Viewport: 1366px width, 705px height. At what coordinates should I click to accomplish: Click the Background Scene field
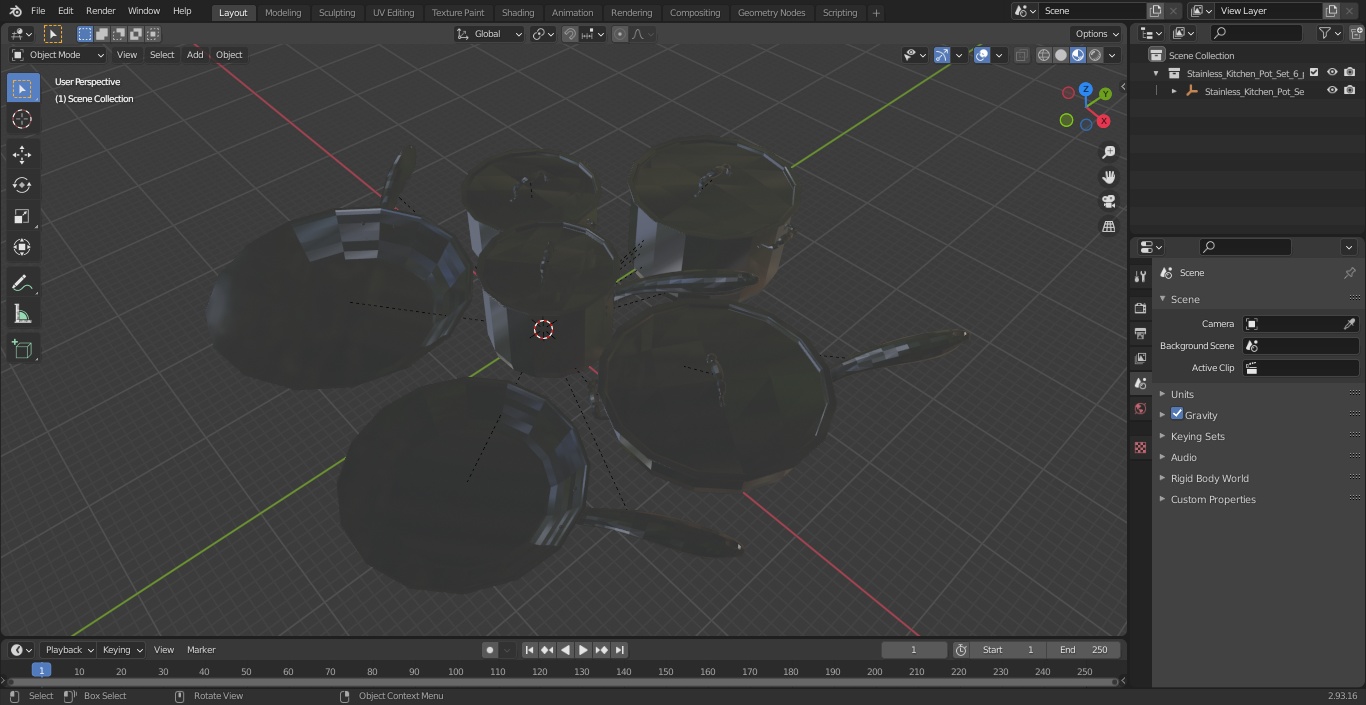point(1300,346)
